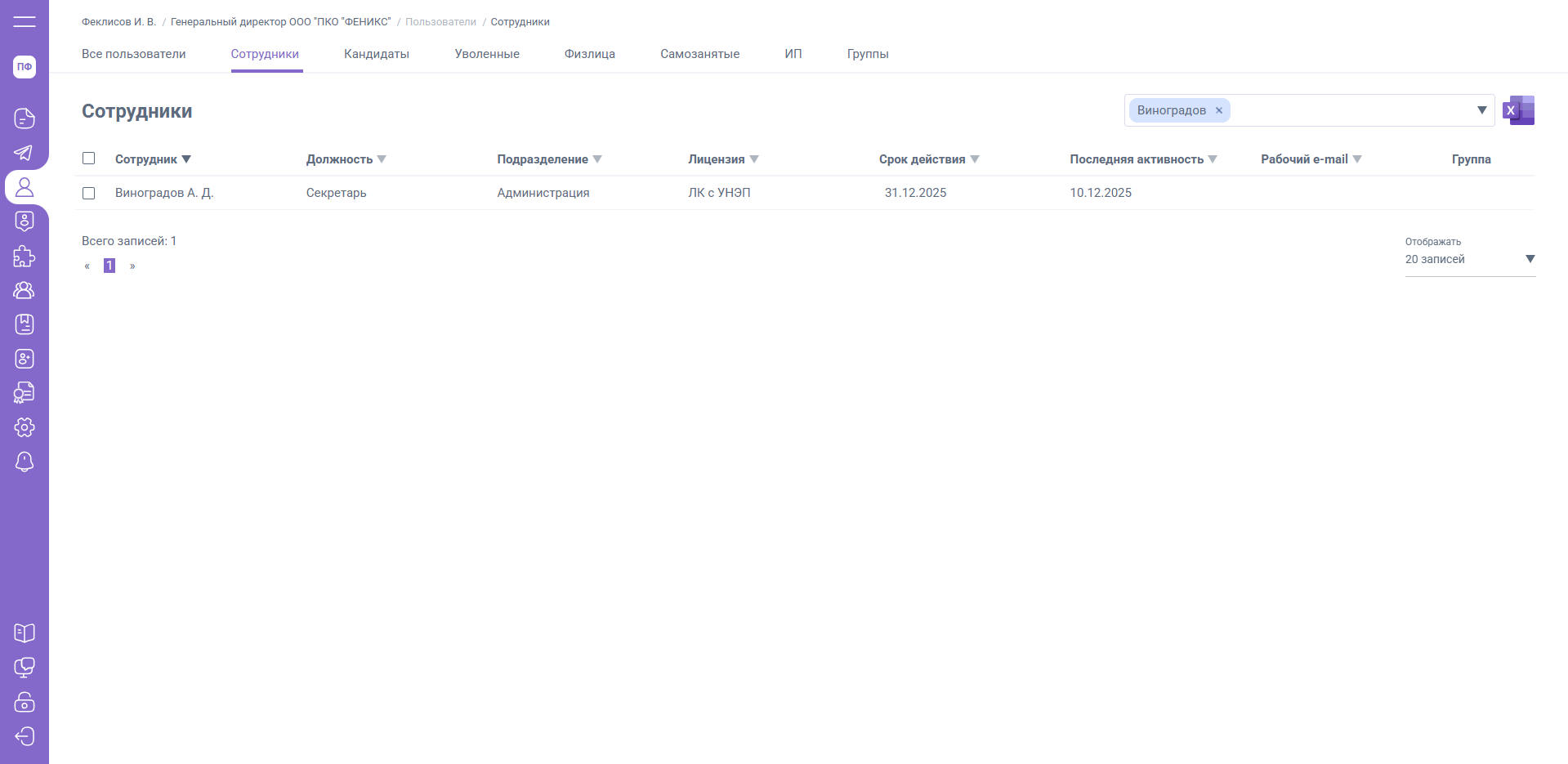Switch to the Уволенные tab

point(487,54)
